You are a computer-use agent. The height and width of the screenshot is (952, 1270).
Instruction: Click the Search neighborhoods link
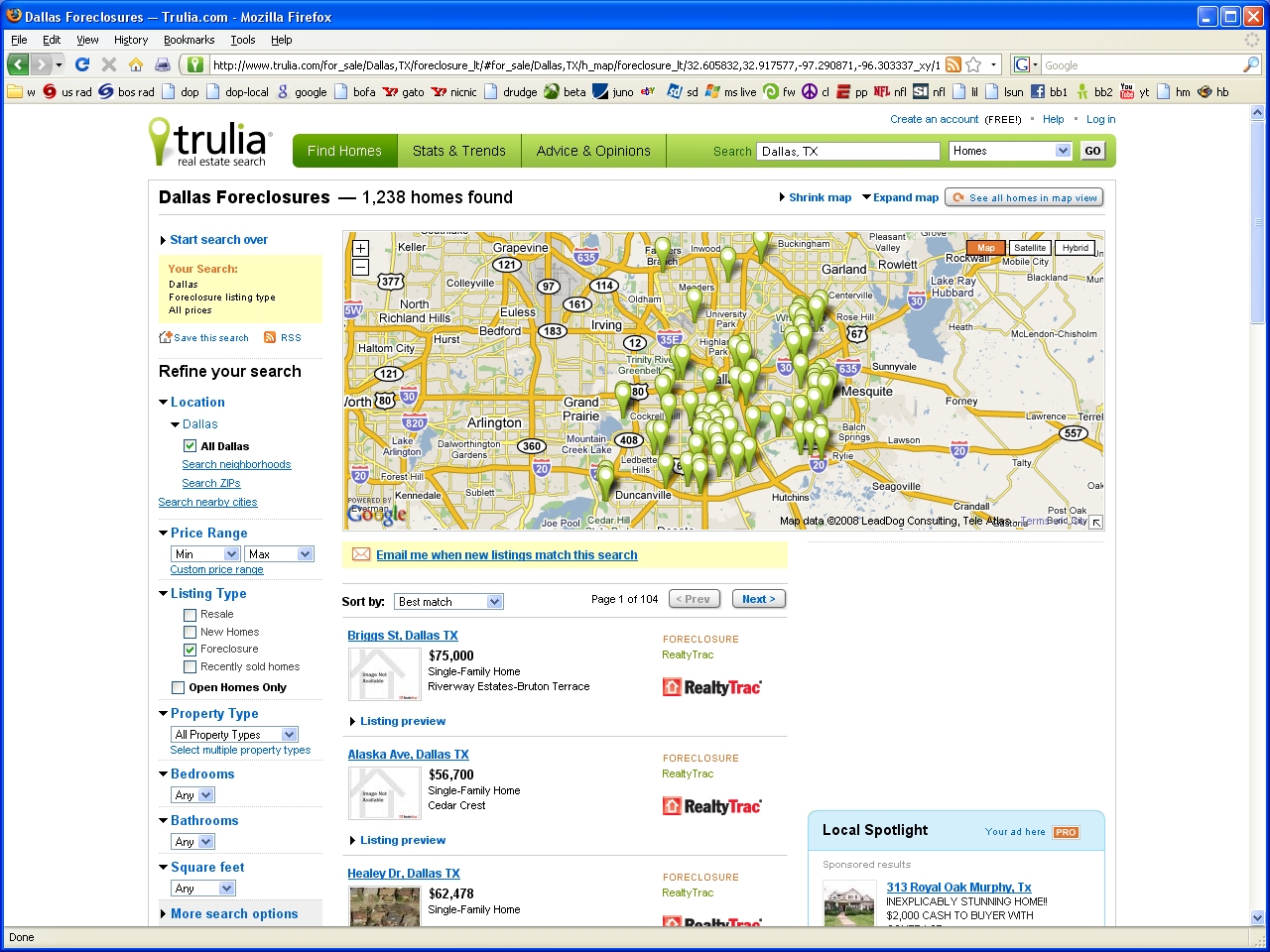pyautogui.click(x=236, y=464)
